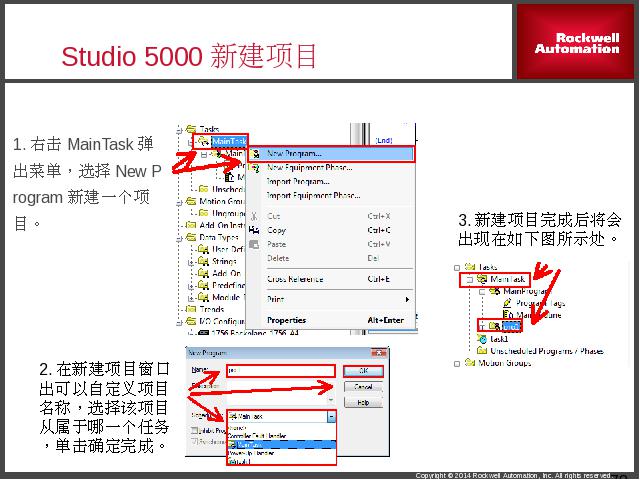The width and height of the screenshot is (640, 480).
Task: Select Copy in the context menu
Action: pos(276,230)
